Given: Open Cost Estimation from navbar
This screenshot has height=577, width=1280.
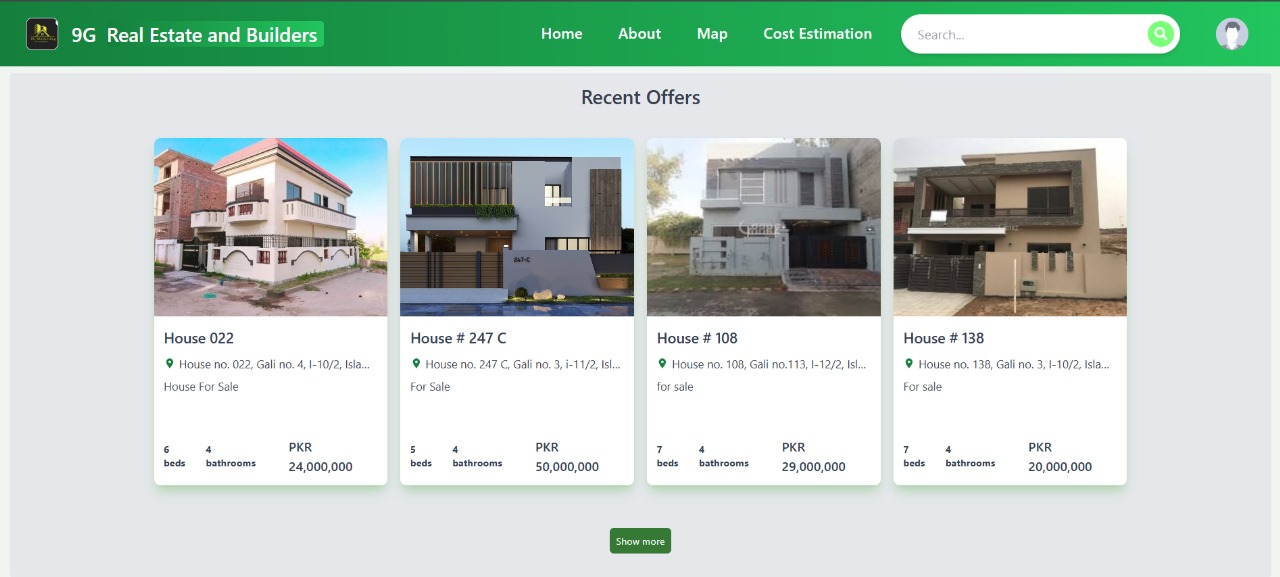Looking at the screenshot, I should [x=817, y=34].
